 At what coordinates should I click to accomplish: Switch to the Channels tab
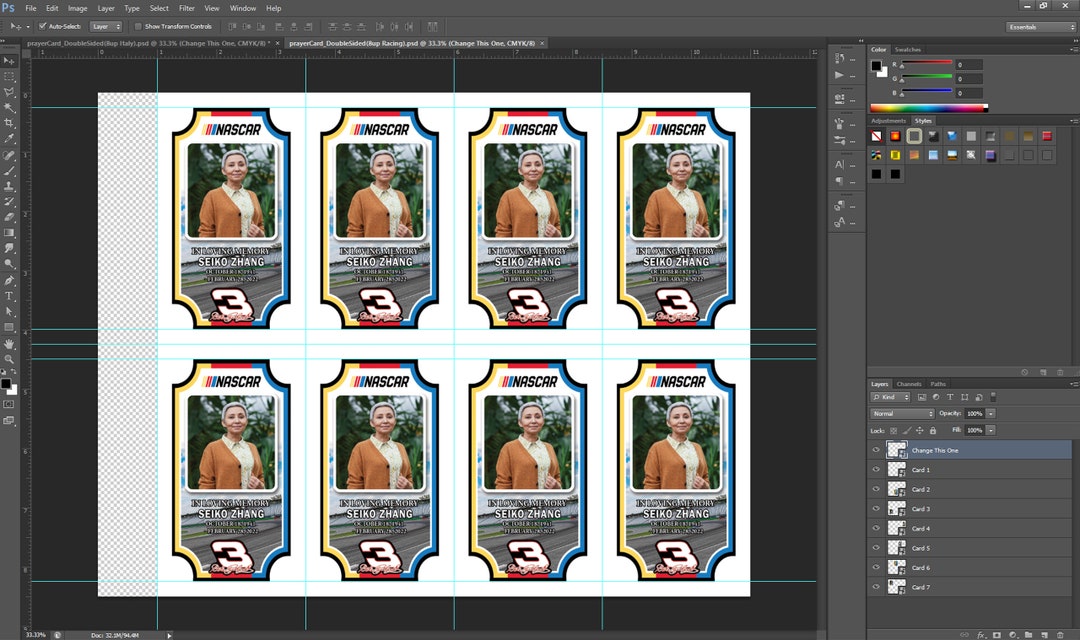point(910,383)
